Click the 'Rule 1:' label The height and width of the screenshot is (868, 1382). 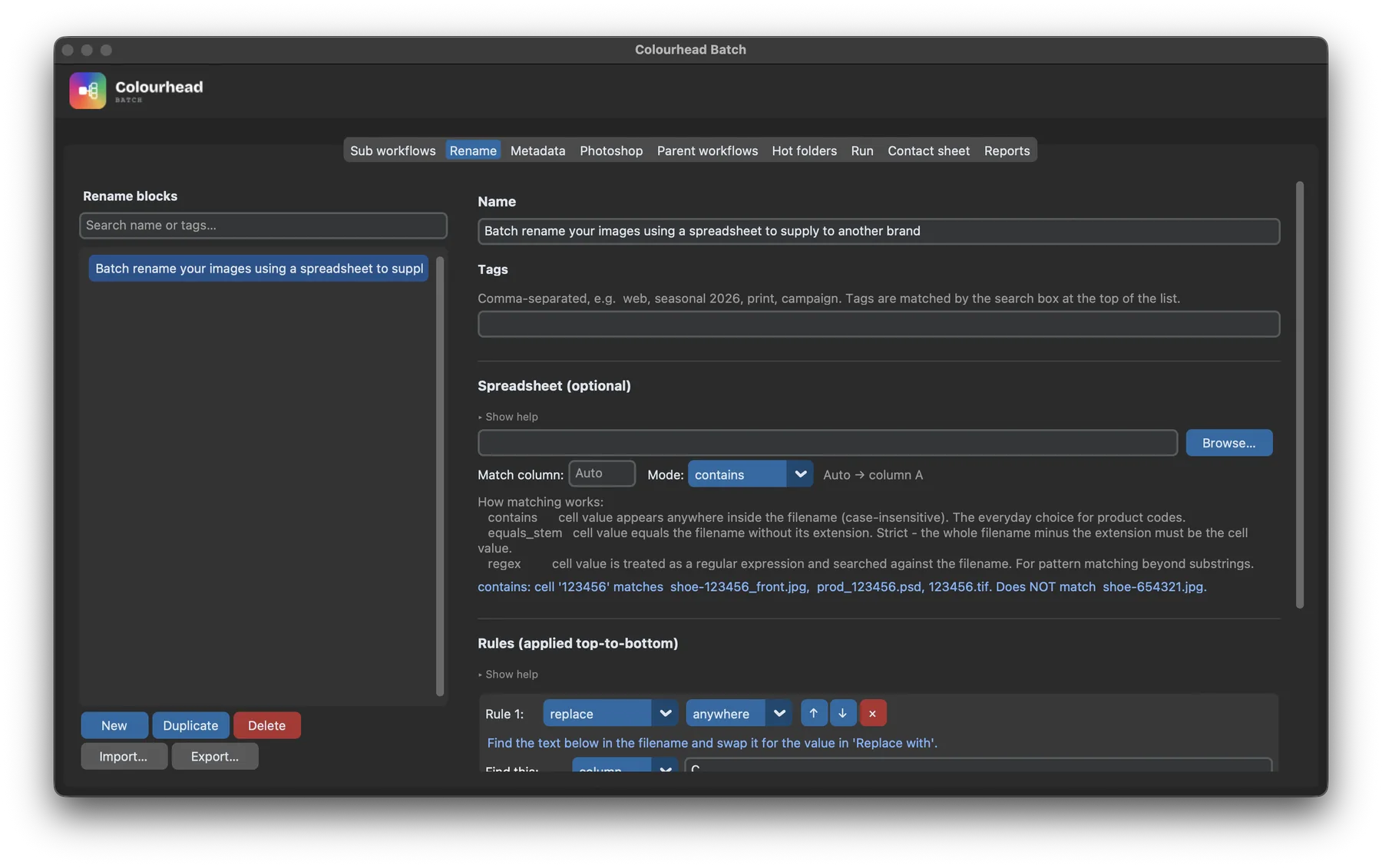click(x=504, y=714)
